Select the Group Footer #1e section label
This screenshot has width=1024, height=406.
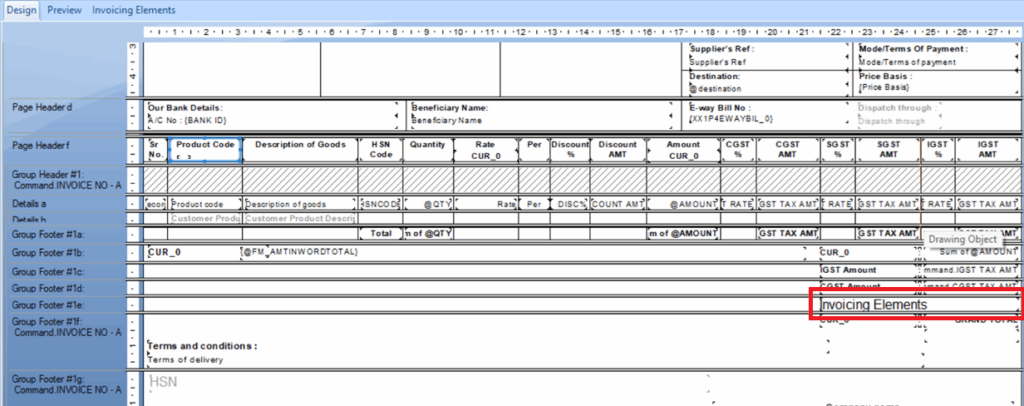(x=48, y=305)
